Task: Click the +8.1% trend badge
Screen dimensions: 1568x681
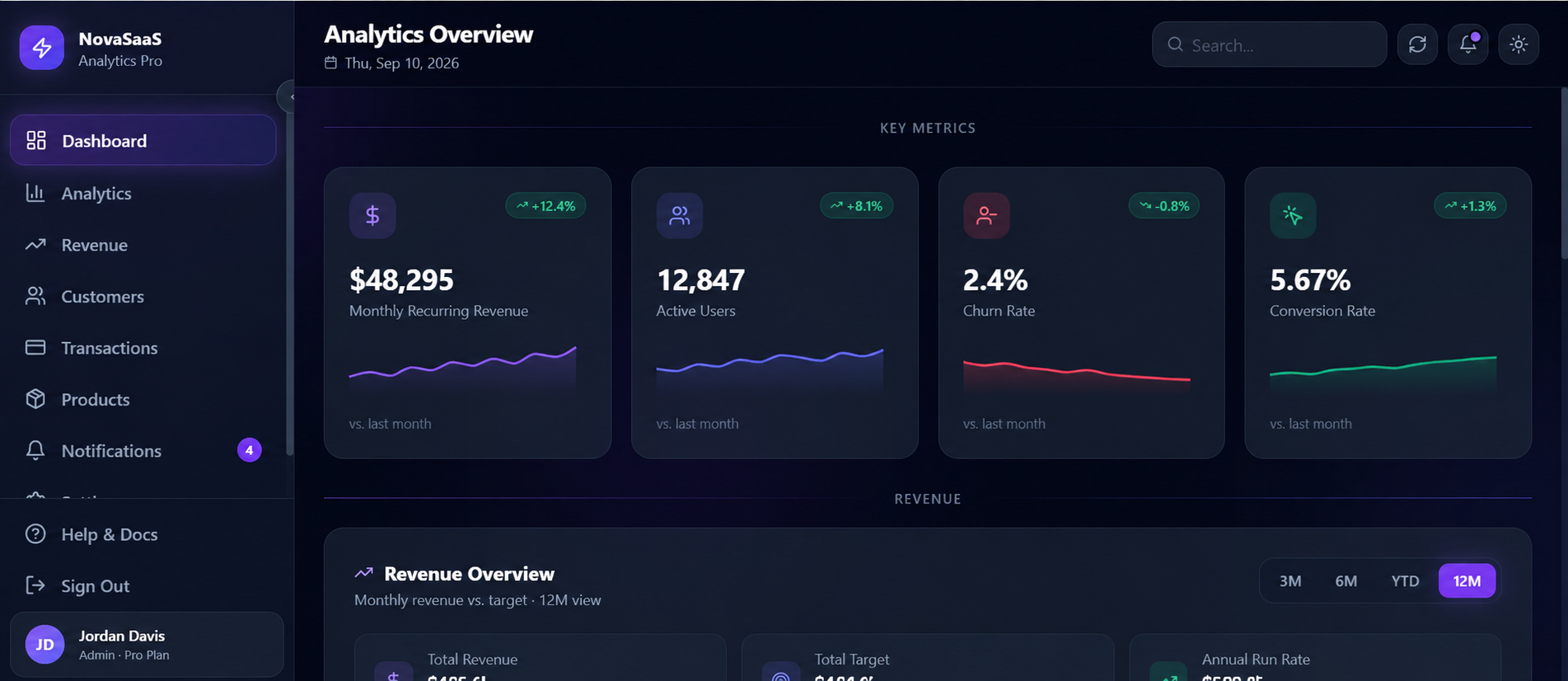Action: point(856,206)
